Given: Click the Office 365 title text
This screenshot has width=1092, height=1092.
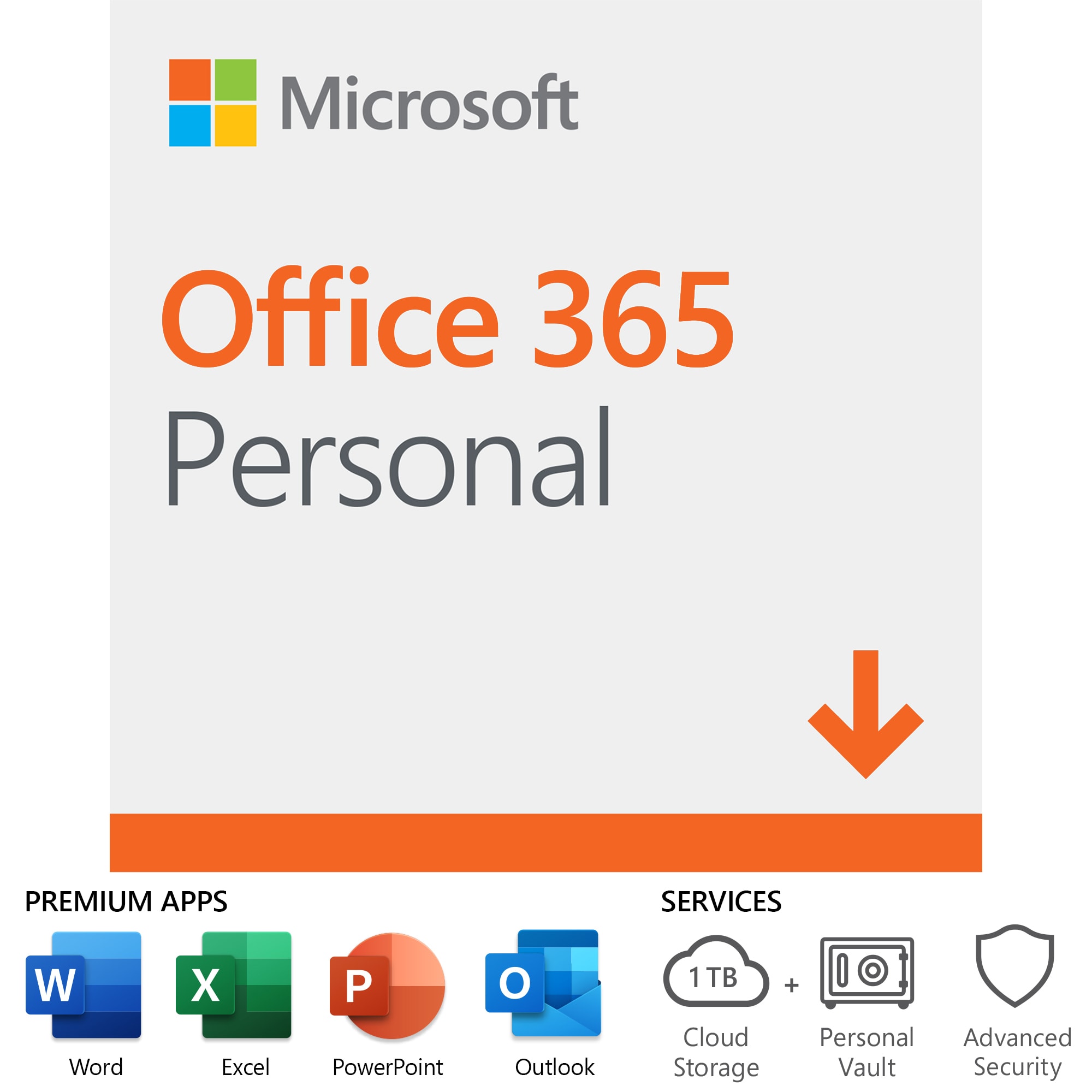Looking at the screenshot, I should 448,317.
